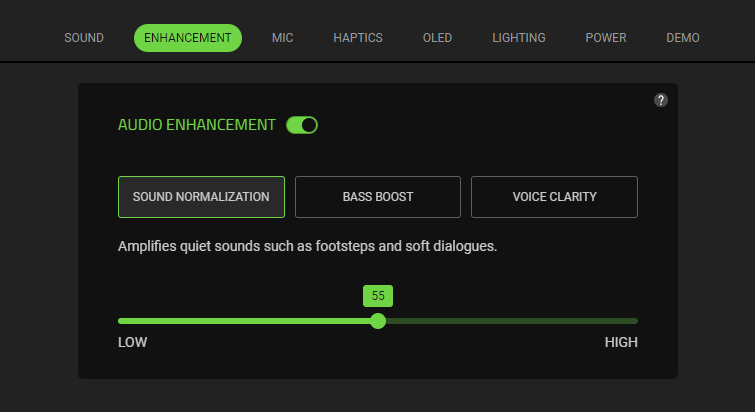Switch to the SOUND tab
The width and height of the screenshot is (755, 412).
[x=84, y=38]
